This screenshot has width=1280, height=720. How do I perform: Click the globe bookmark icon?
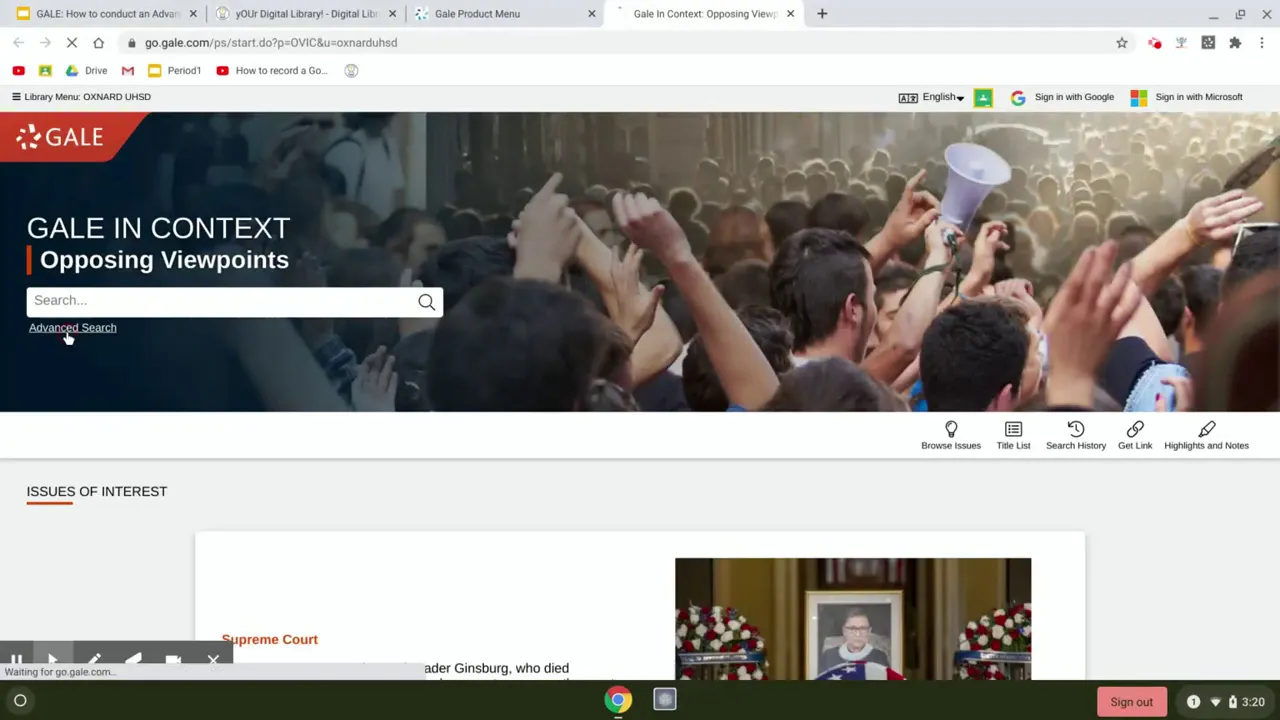351,71
